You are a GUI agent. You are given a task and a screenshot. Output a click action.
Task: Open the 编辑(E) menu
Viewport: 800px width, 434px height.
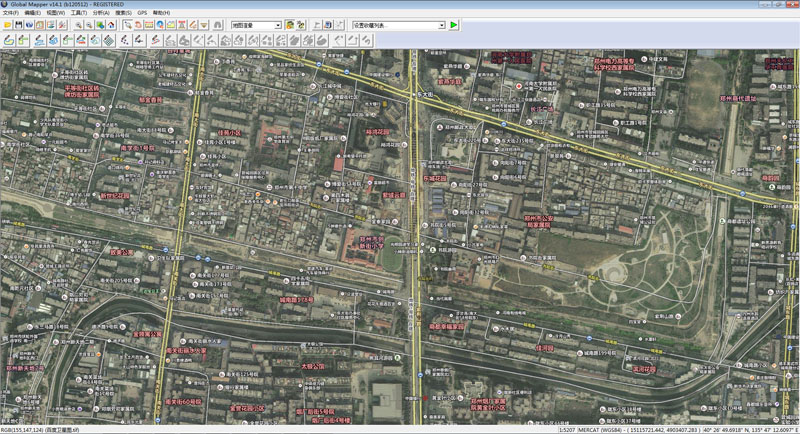tap(33, 13)
